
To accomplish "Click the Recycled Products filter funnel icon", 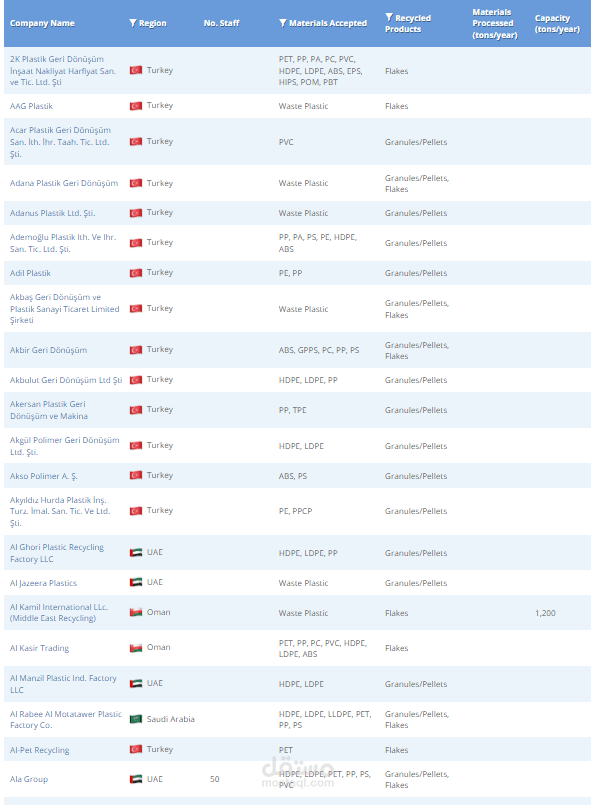I will pos(389,17).
